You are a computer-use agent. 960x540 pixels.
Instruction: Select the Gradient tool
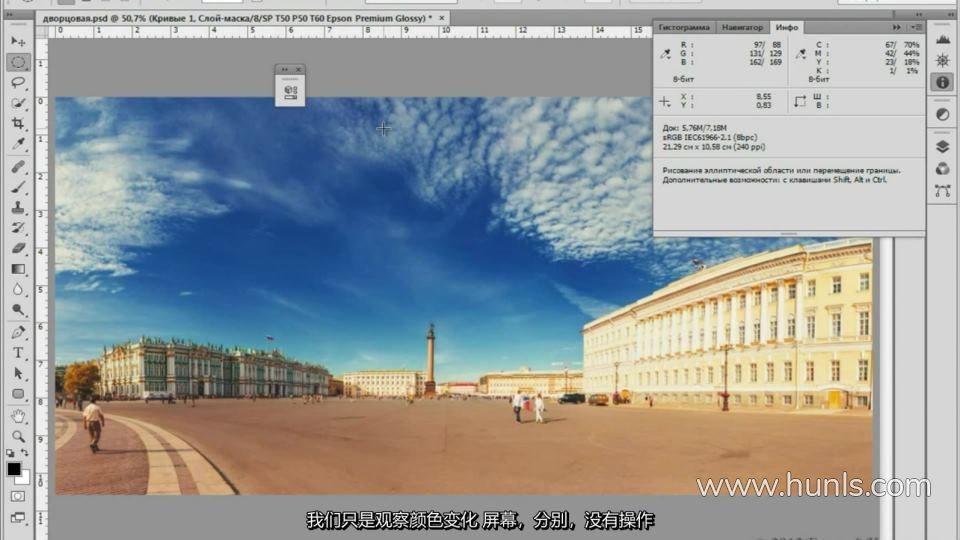click(18, 269)
